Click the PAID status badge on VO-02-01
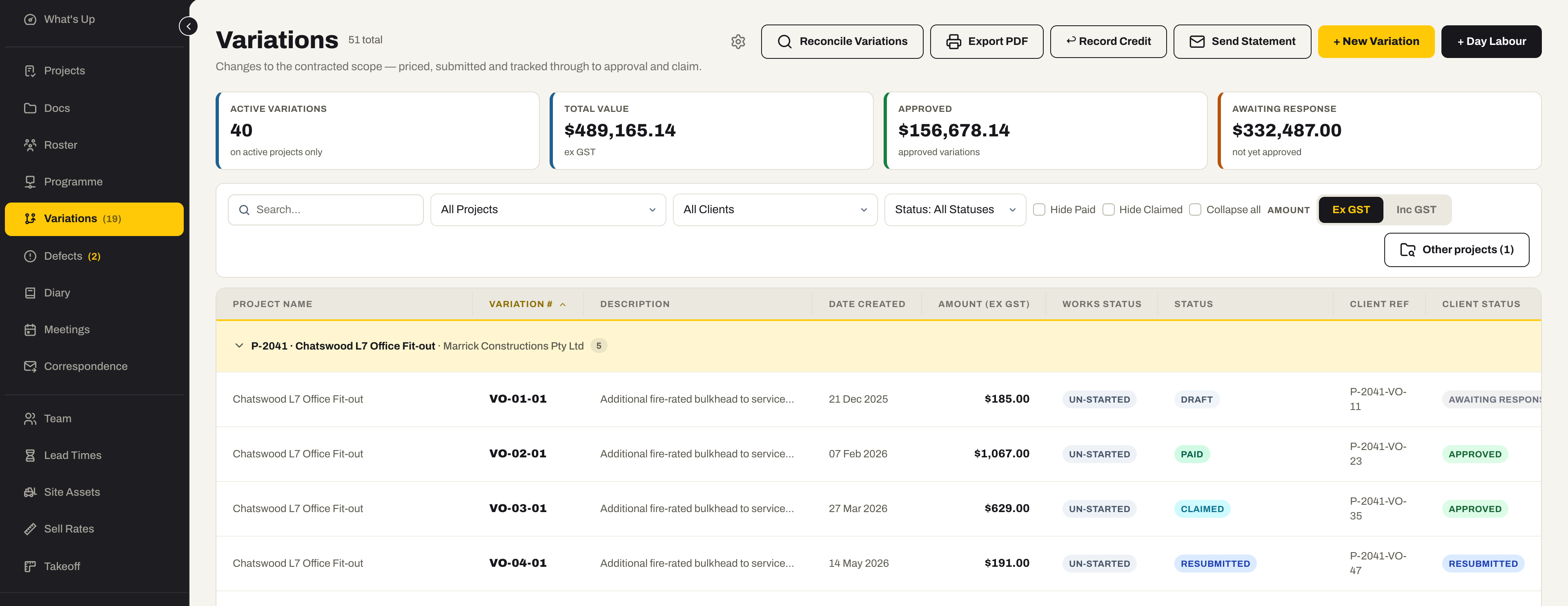 pos(1191,454)
